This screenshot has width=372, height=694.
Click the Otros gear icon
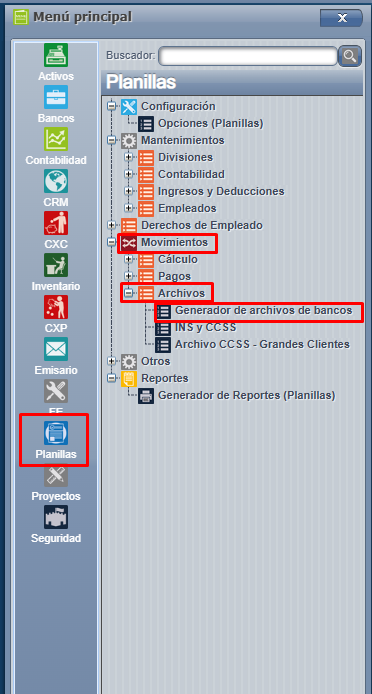click(129, 361)
